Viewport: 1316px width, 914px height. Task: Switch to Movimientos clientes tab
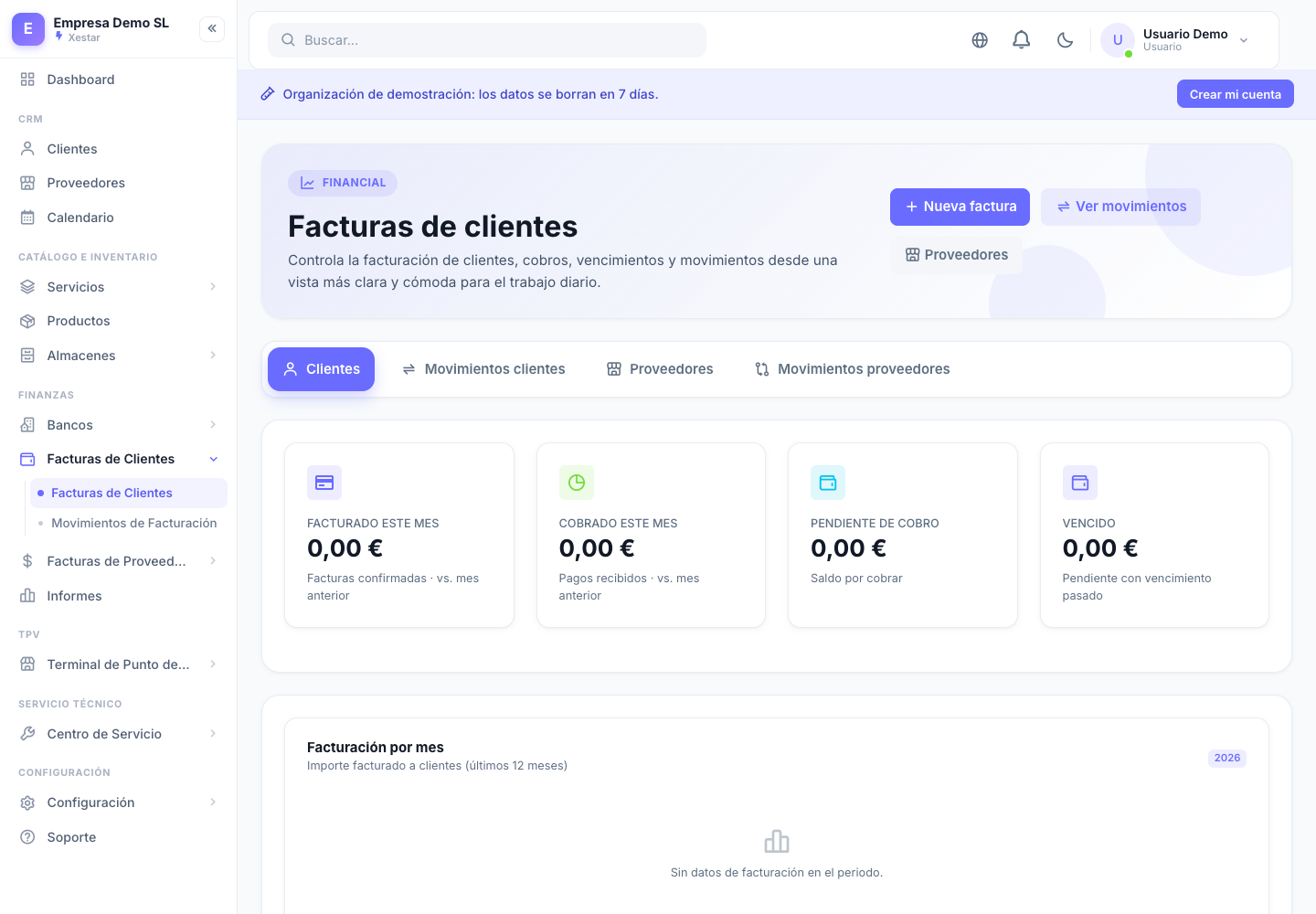[483, 369]
